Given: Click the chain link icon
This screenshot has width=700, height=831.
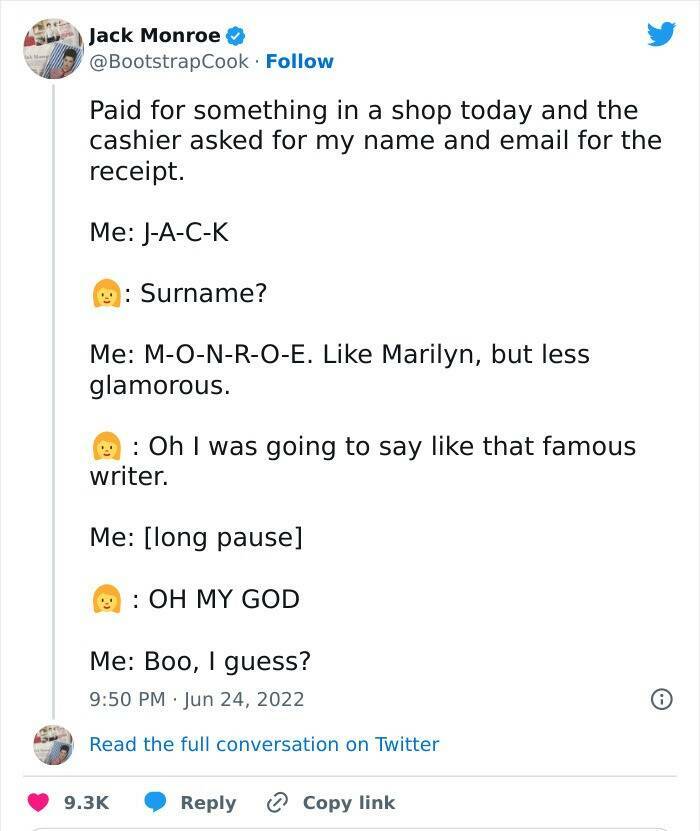Looking at the screenshot, I should click(277, 802).
